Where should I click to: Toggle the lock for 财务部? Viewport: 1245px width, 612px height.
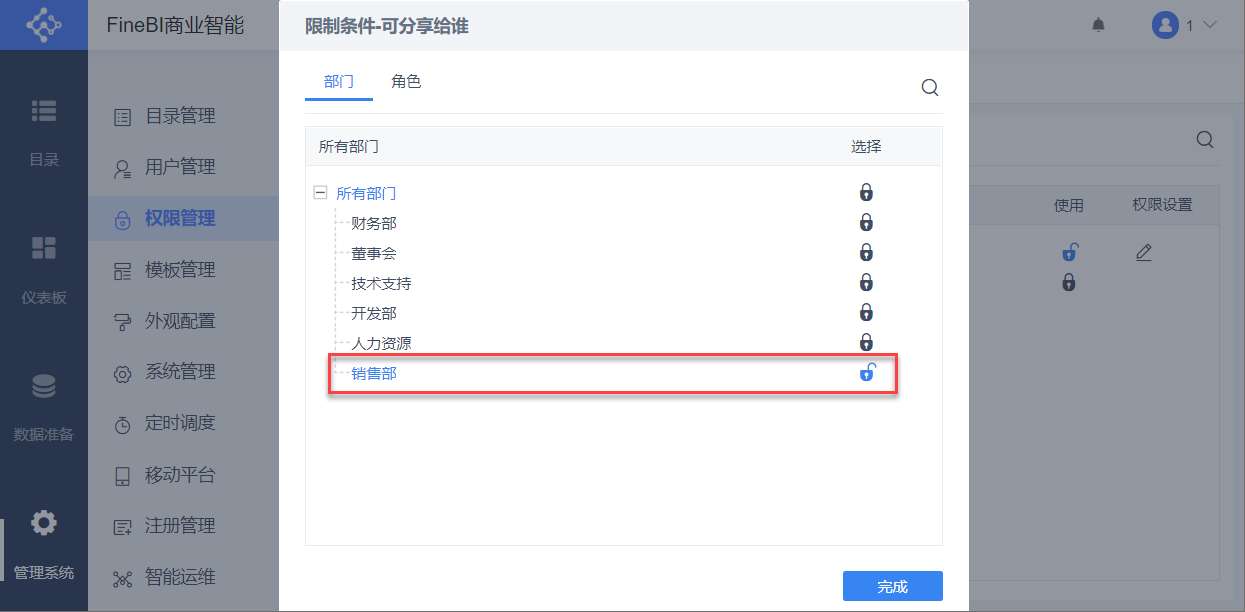tap(867, 223)
